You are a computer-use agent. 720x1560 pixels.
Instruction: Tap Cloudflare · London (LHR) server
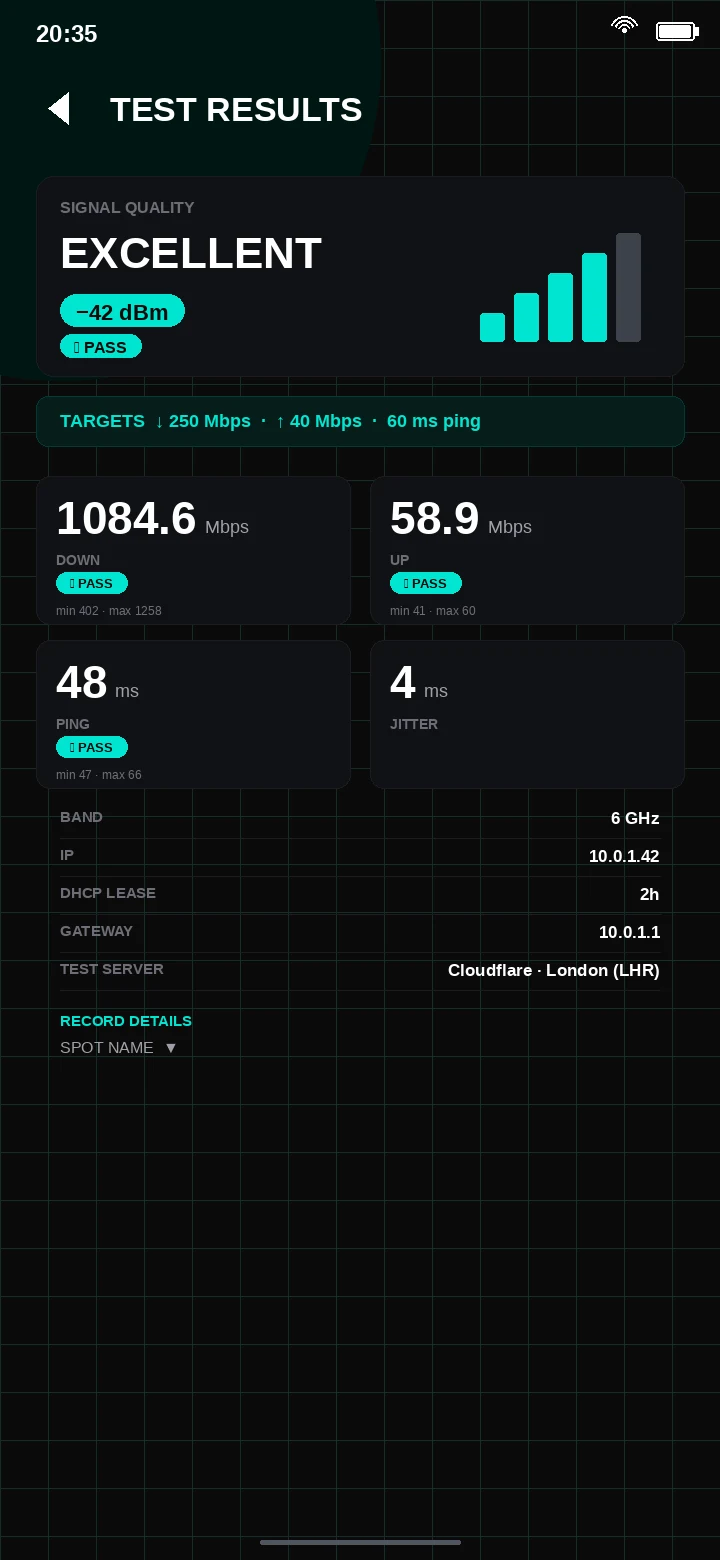(554, 970)
